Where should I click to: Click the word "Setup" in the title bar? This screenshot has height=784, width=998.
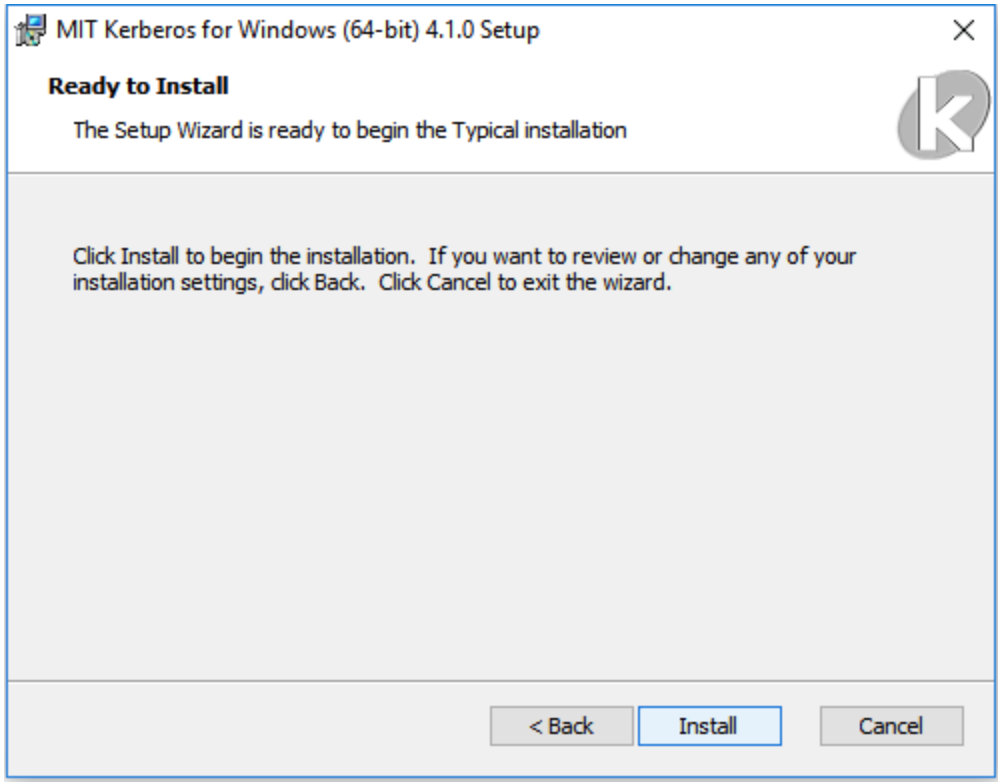pos(509,31)
